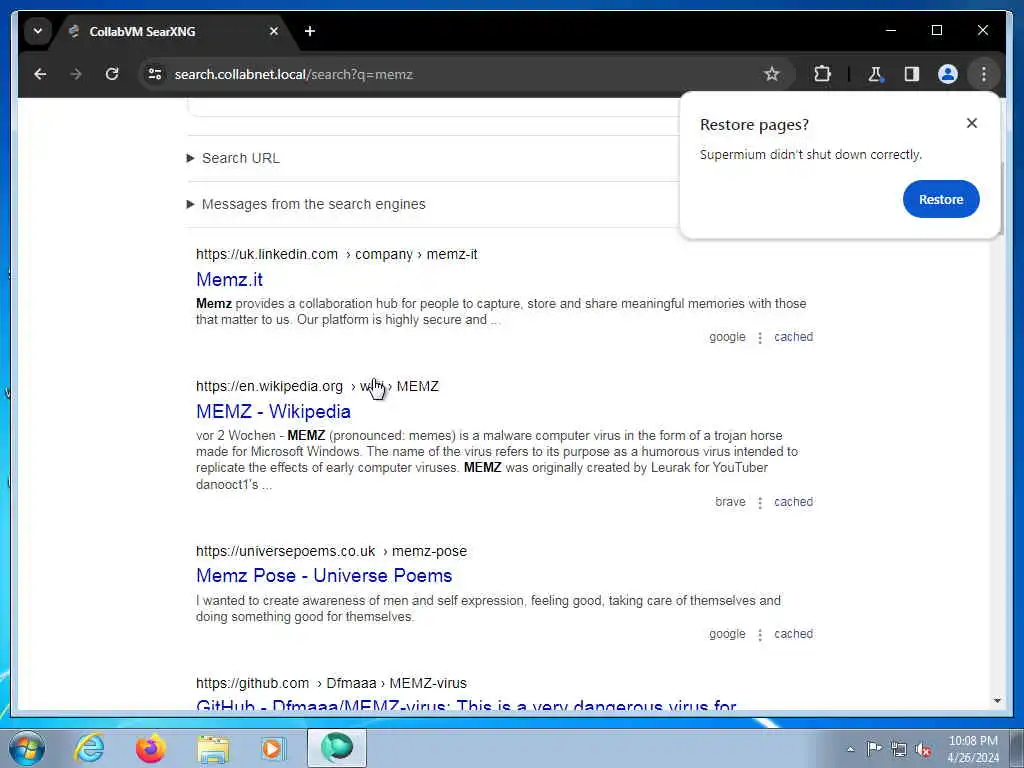Viewport: 1024px width, 768px height.
Task: Open the GitHub Dfmaaa MEMZ-virus result
Action: 466,705
